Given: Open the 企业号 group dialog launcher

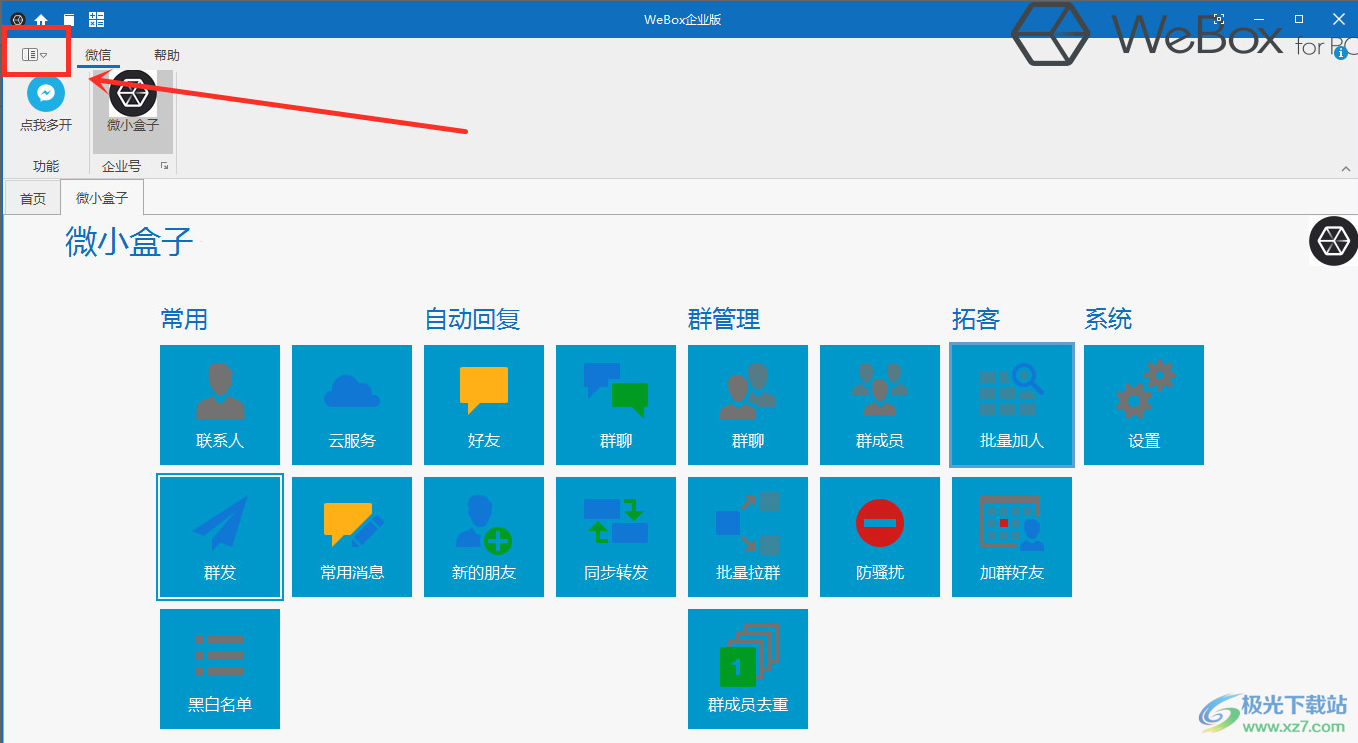Looking at the screenshot, I should point(164,166).
